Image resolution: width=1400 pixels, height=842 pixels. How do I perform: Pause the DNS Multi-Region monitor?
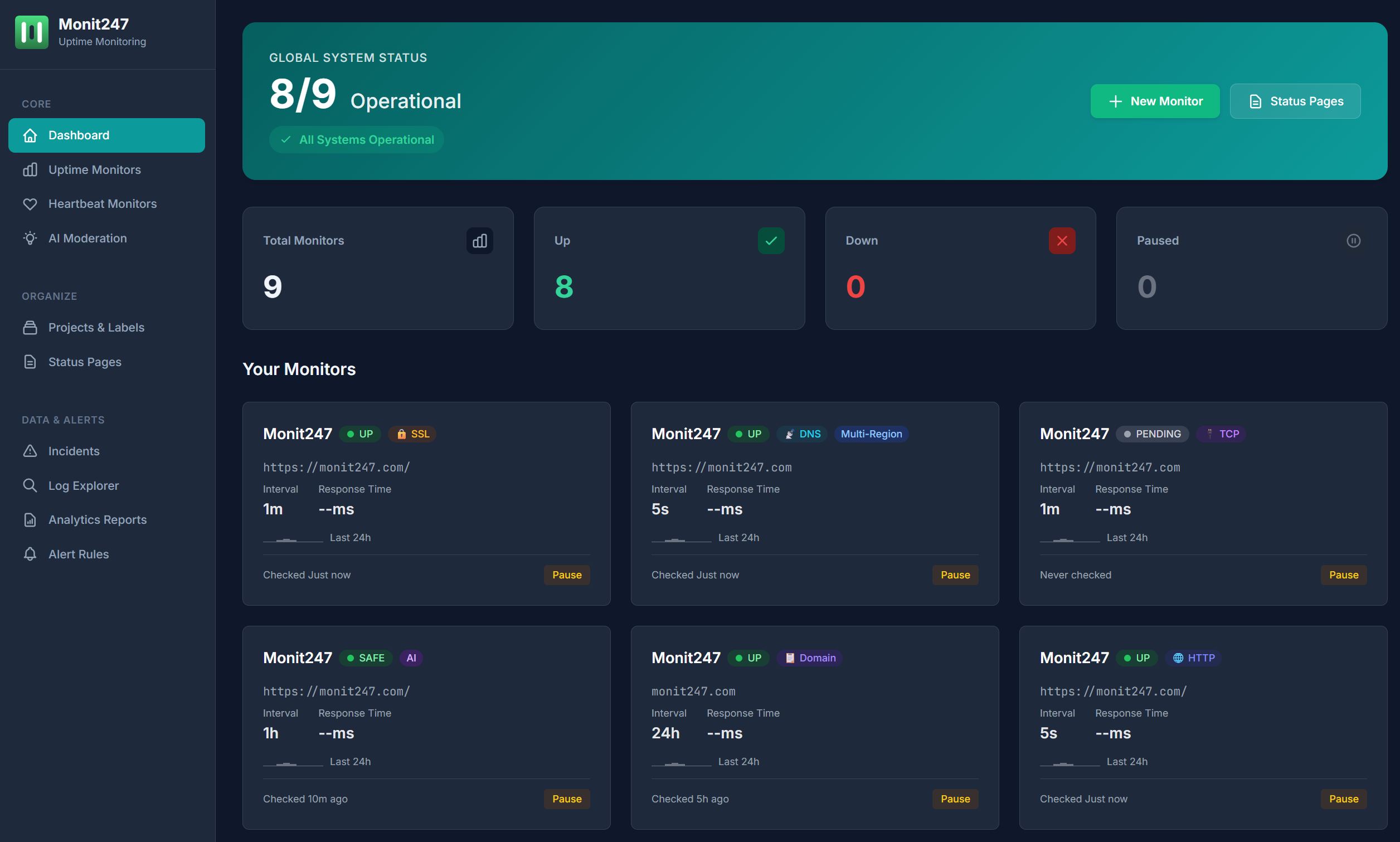point(955,575)
